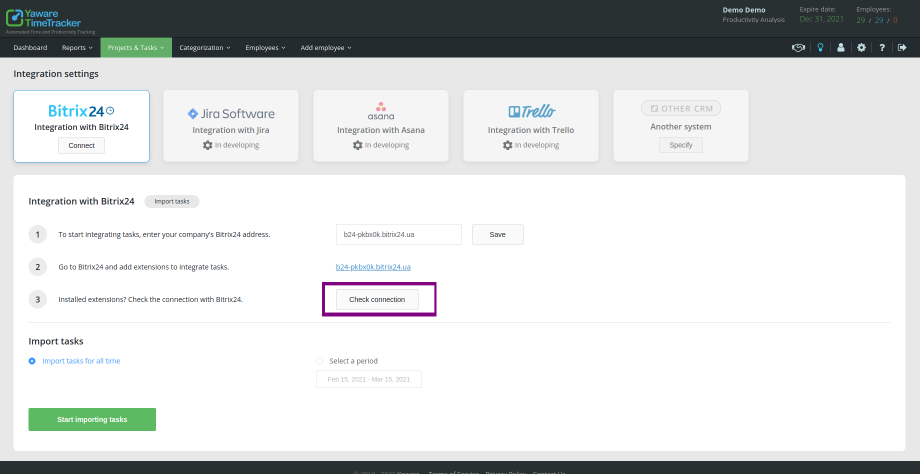Click the Demo Demo account name
This screenshot has height=474, width=920.
[743, 10]
